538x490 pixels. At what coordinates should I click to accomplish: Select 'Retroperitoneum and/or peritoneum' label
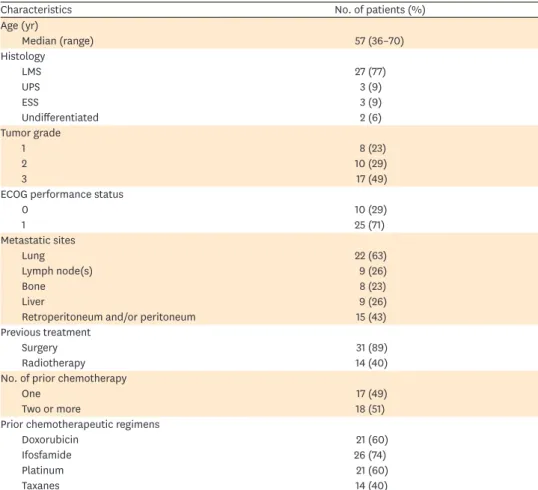coord(108,317)
